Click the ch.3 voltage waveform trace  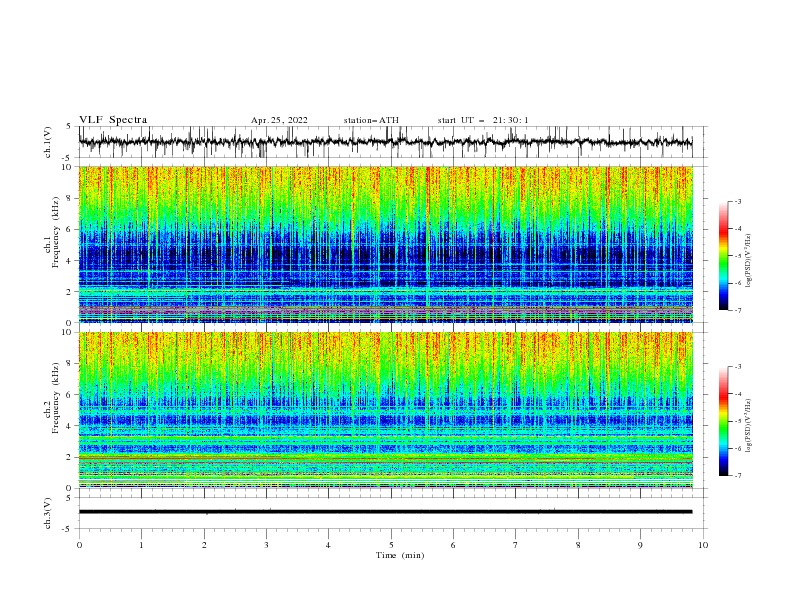click(x=385, y=512)
